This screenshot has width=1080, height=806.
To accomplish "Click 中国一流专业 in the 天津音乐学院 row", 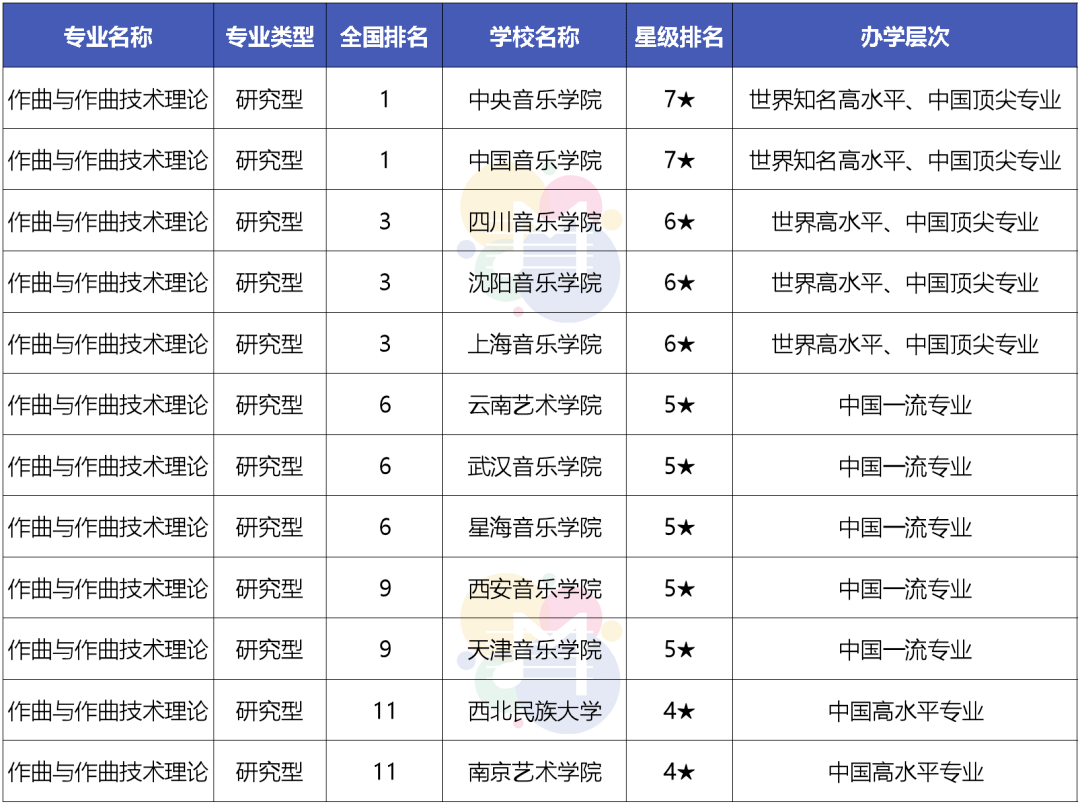I will tap(905, 649).
